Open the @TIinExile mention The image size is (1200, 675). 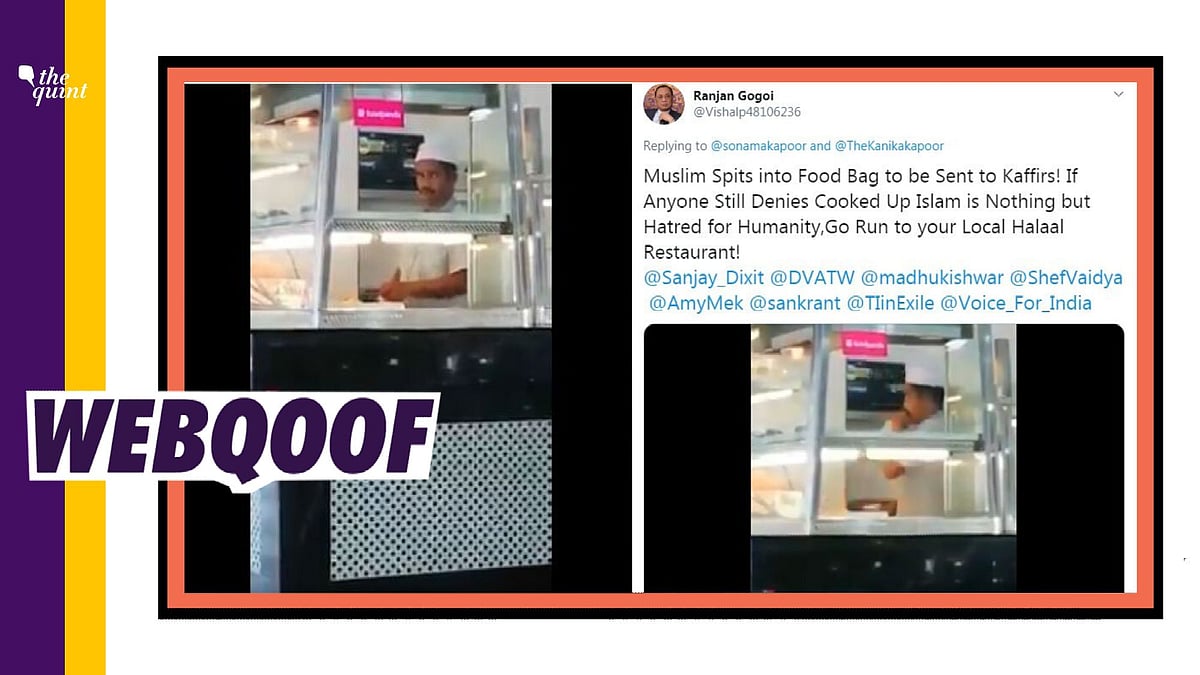(x=890, y=304)
